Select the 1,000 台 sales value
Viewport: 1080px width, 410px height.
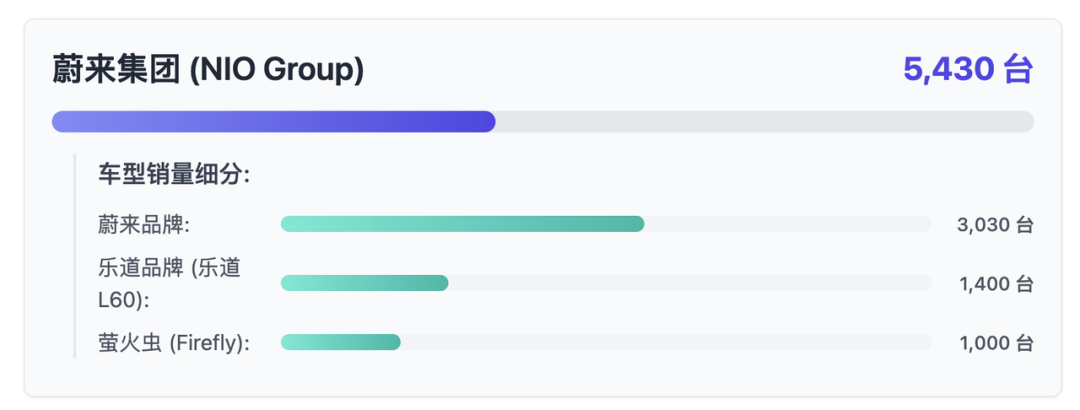pos(997,342)
